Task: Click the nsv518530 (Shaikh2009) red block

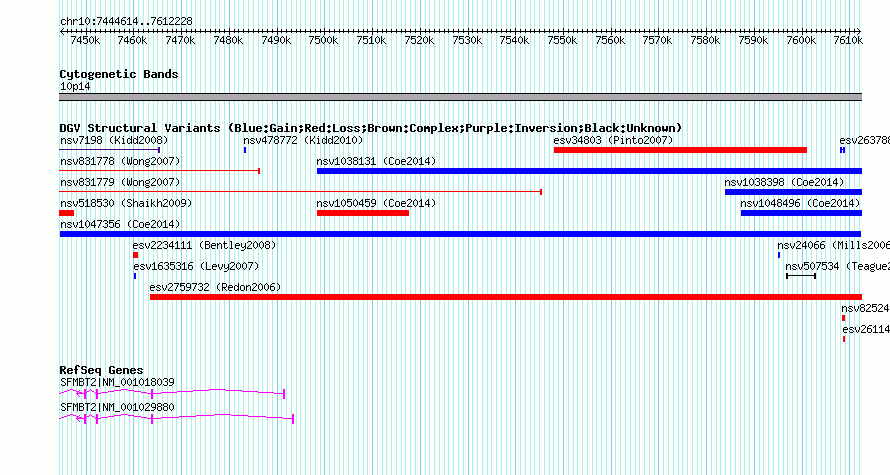Action: pyautogui.click(x=66, y=213)
